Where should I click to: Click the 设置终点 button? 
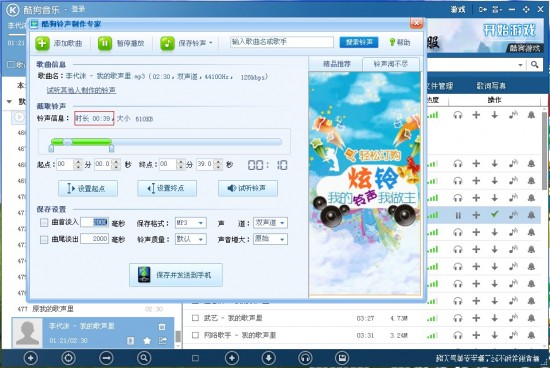pyautogui.click(x=167, y=188)
